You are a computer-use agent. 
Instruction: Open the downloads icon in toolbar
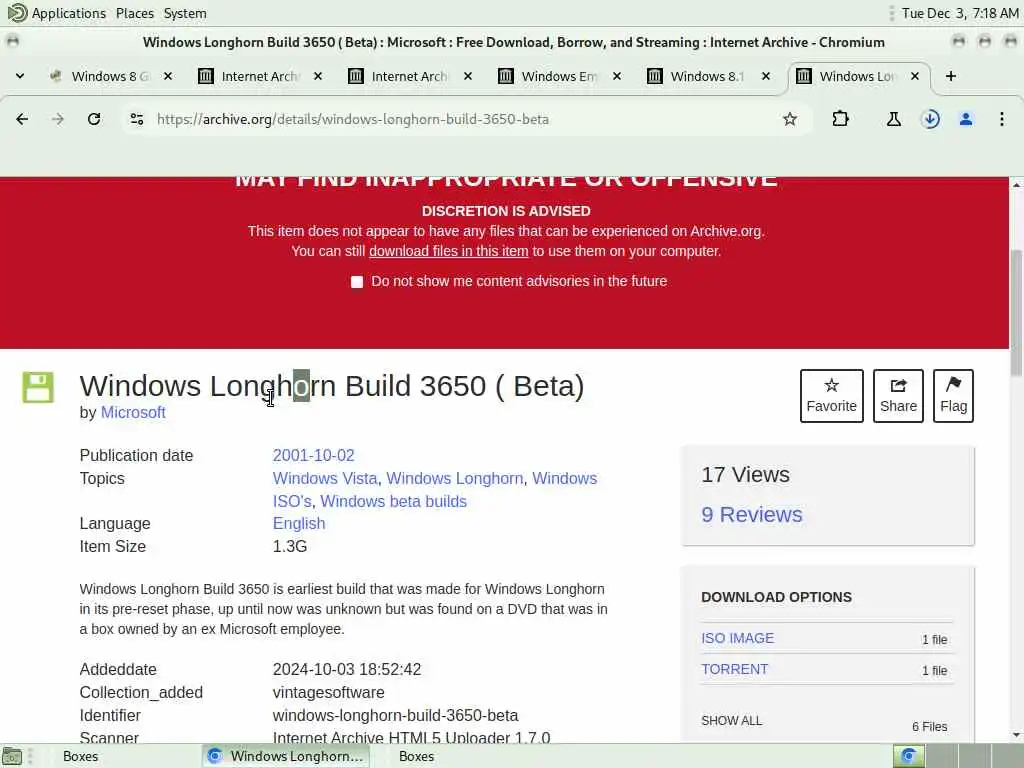point(930,119)
